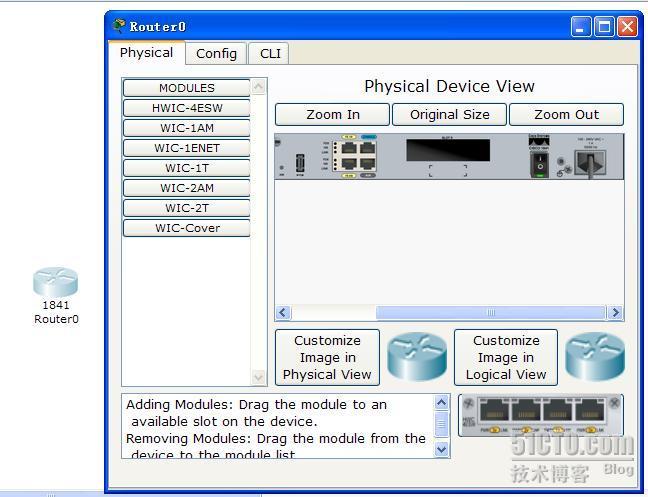
Task: Click the Zoom Out button
Action: (x=566, y=114)
